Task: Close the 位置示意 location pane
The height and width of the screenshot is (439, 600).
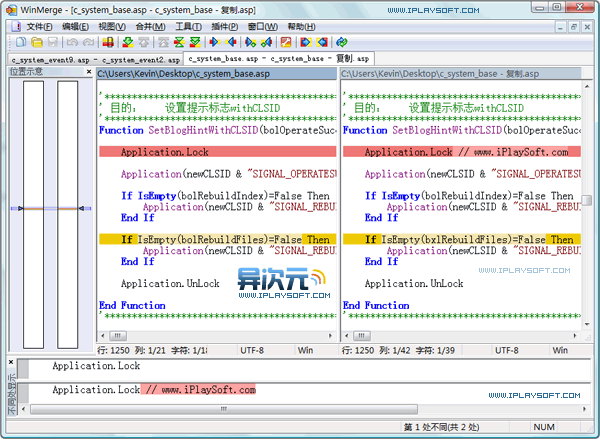Action: click(89, 72)
